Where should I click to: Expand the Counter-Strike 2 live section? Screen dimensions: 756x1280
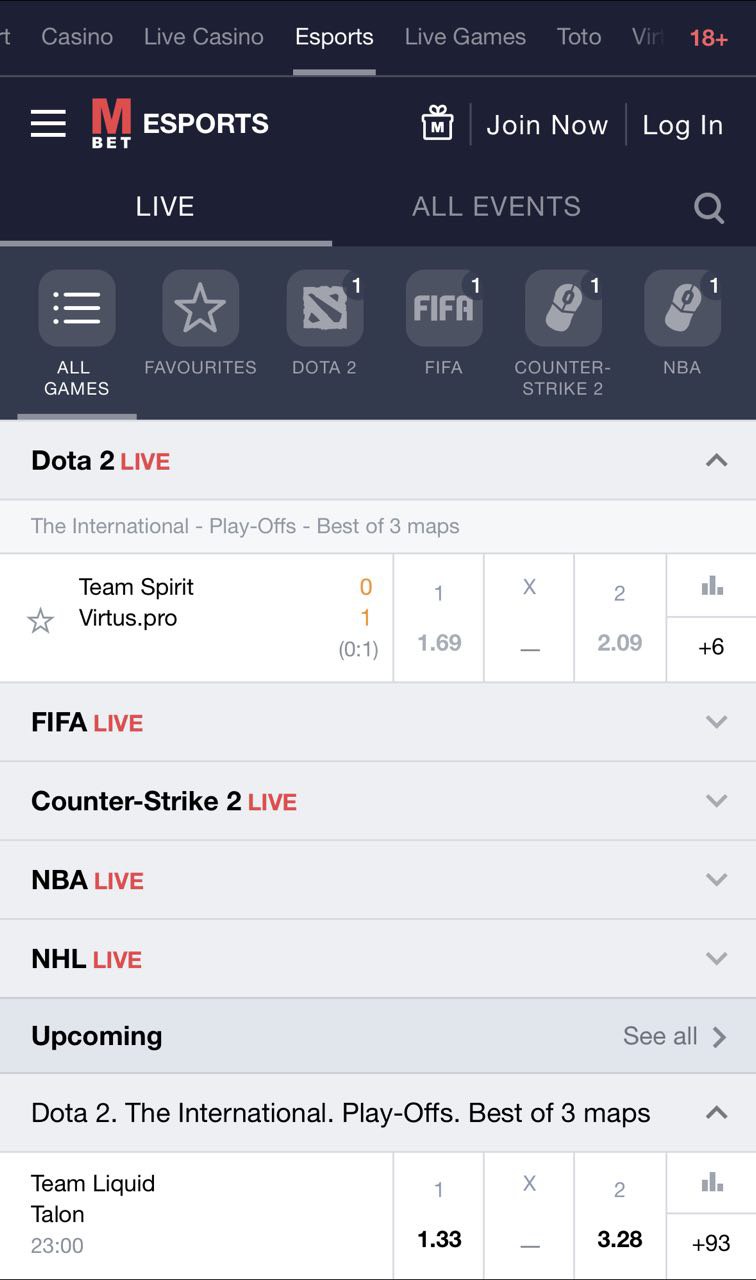click(x=716, y=801)
